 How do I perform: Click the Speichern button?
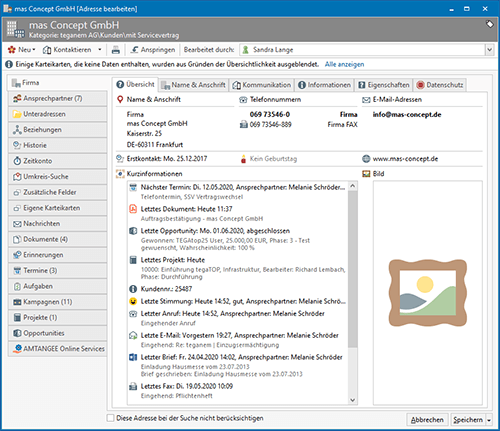click(468, 420)
